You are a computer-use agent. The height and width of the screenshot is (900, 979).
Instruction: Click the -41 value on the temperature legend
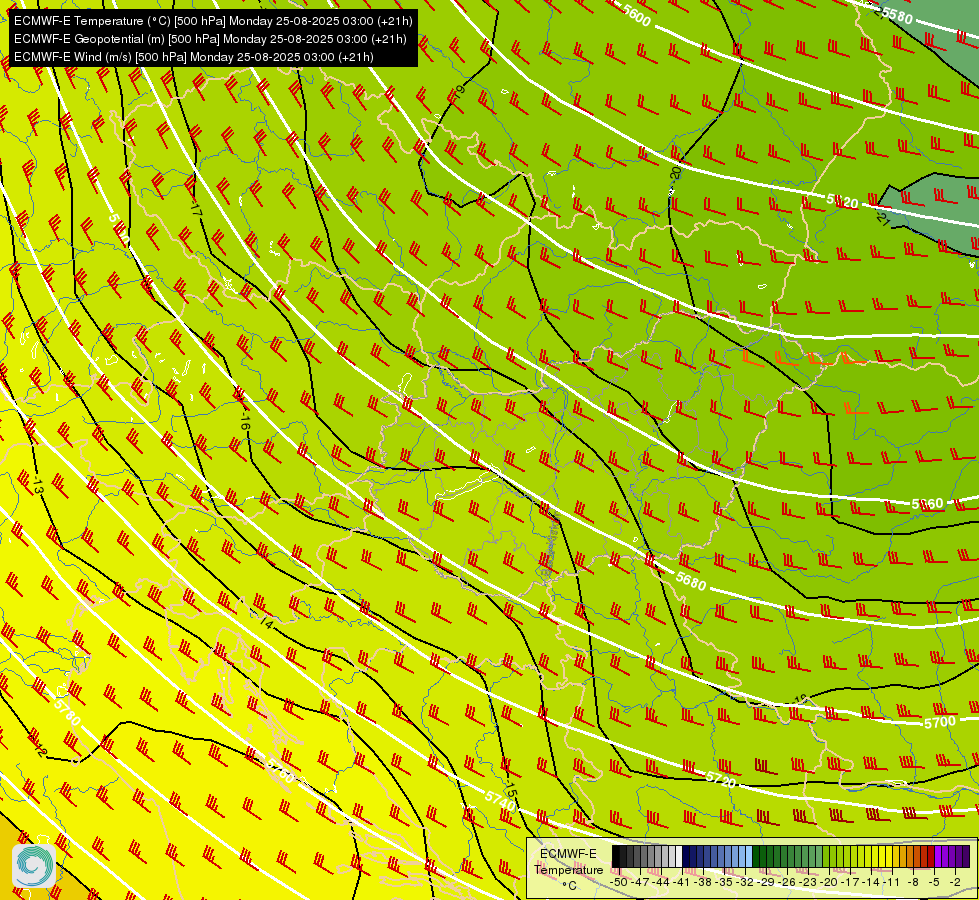682,882
